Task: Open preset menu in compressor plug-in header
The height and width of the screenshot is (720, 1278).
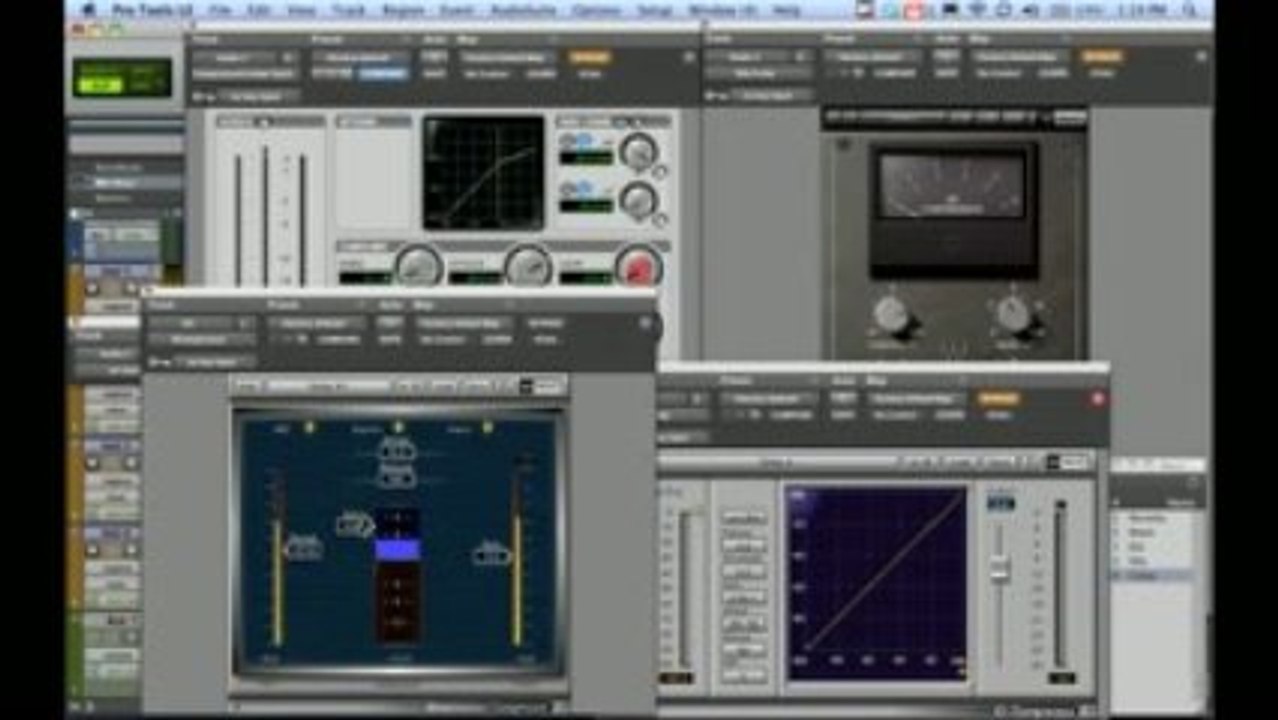Action: pos(359,57)
